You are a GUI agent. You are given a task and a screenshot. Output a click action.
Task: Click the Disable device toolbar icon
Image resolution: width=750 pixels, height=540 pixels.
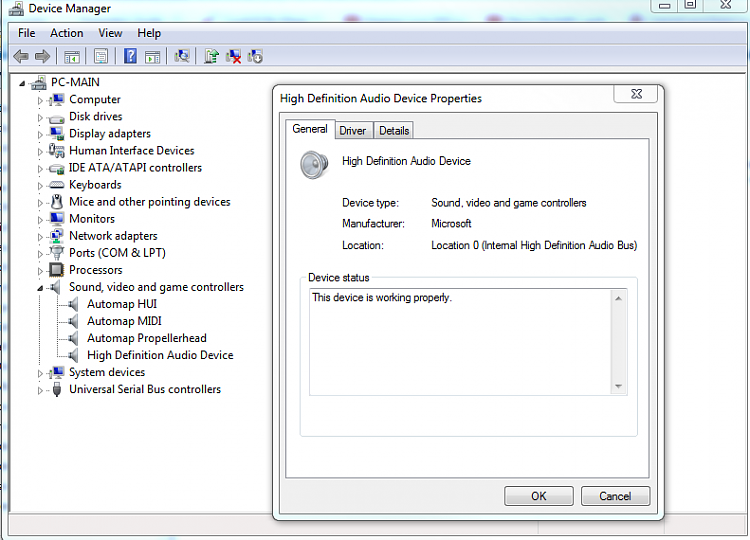click(x=255, y=56)
